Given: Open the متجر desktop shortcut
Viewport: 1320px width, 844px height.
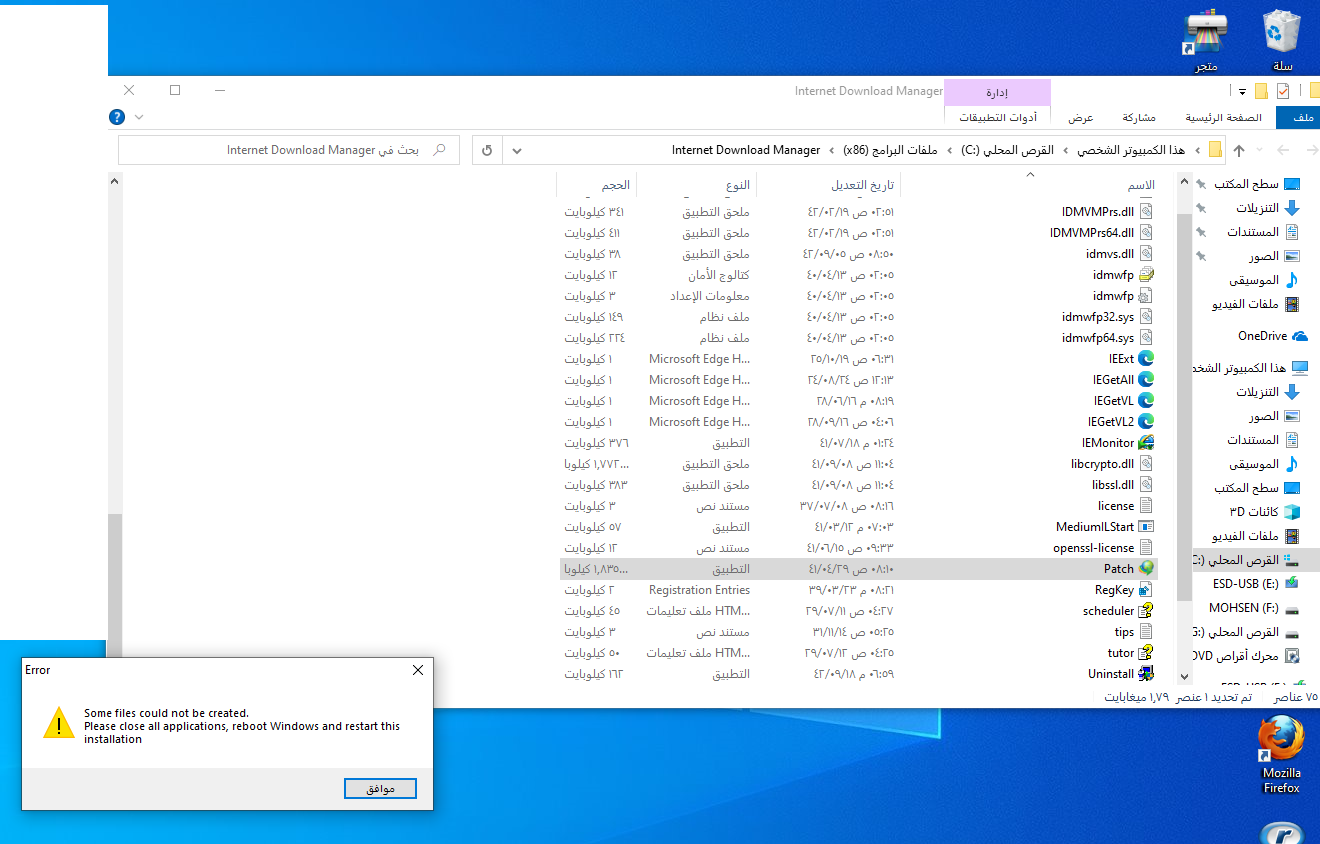Looking at the screenshot, I should point(1205,41).
